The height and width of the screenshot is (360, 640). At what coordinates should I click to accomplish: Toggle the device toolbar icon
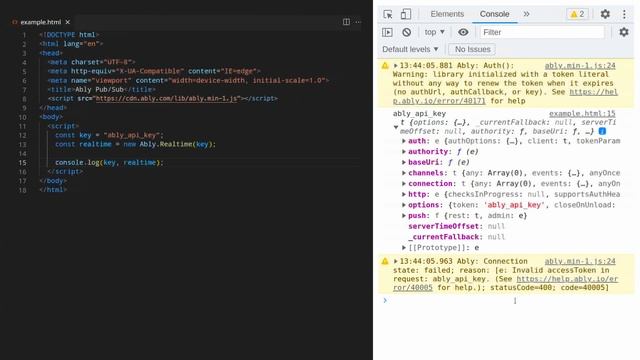406,14
